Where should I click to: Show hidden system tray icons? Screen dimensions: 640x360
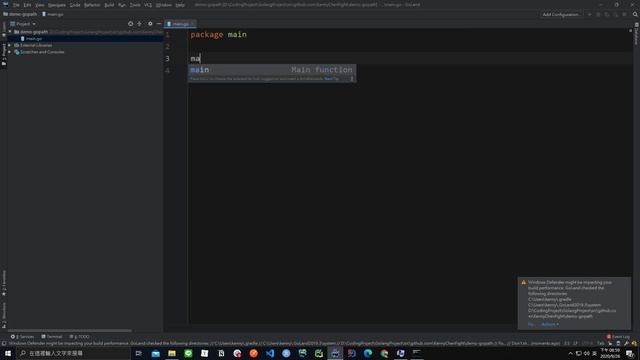coord(571,353)
